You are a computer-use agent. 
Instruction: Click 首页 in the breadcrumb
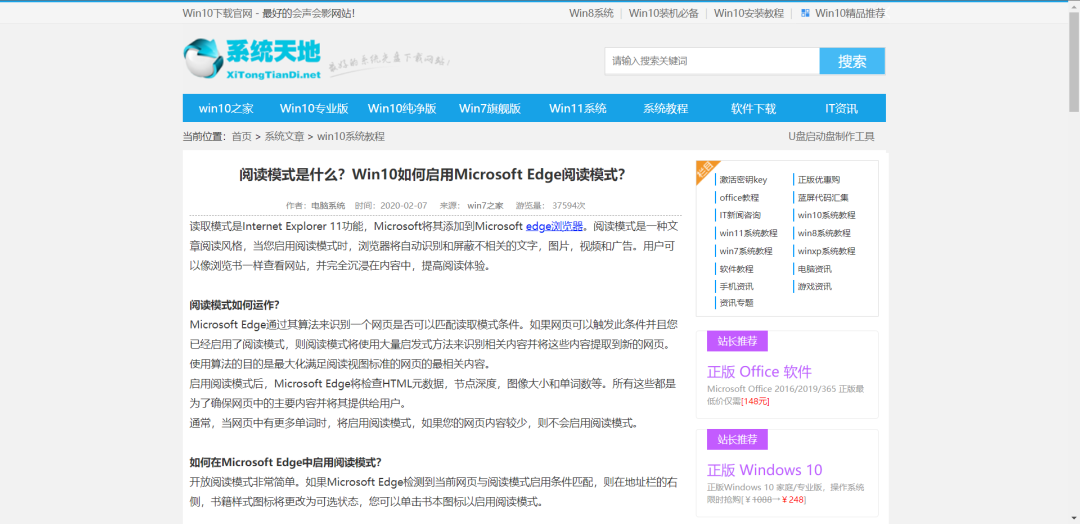(242, 136)
